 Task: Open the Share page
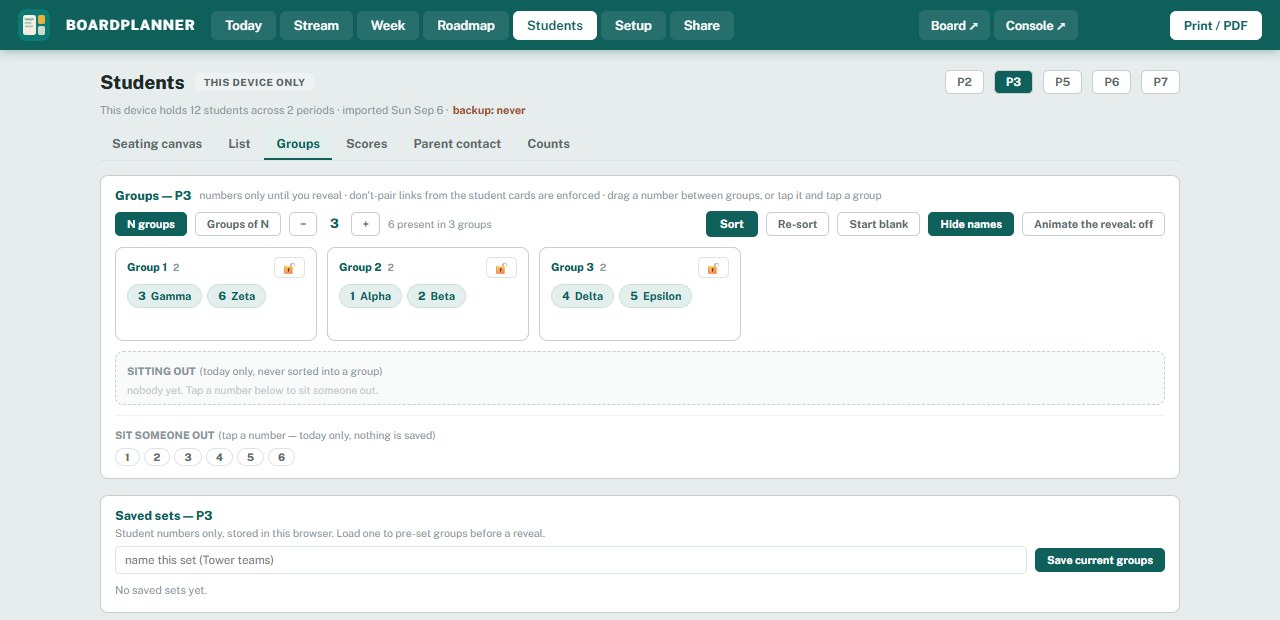(702, 26)
